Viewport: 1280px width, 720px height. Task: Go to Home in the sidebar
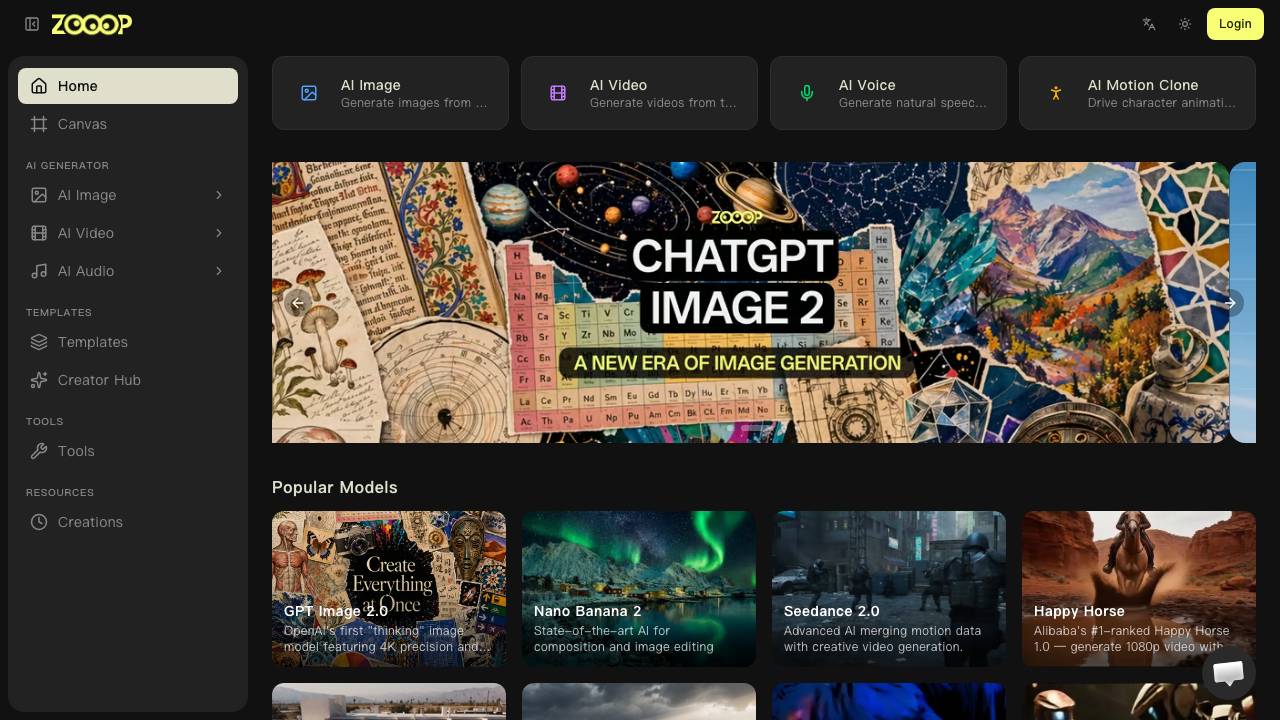(x=128, y=86)
